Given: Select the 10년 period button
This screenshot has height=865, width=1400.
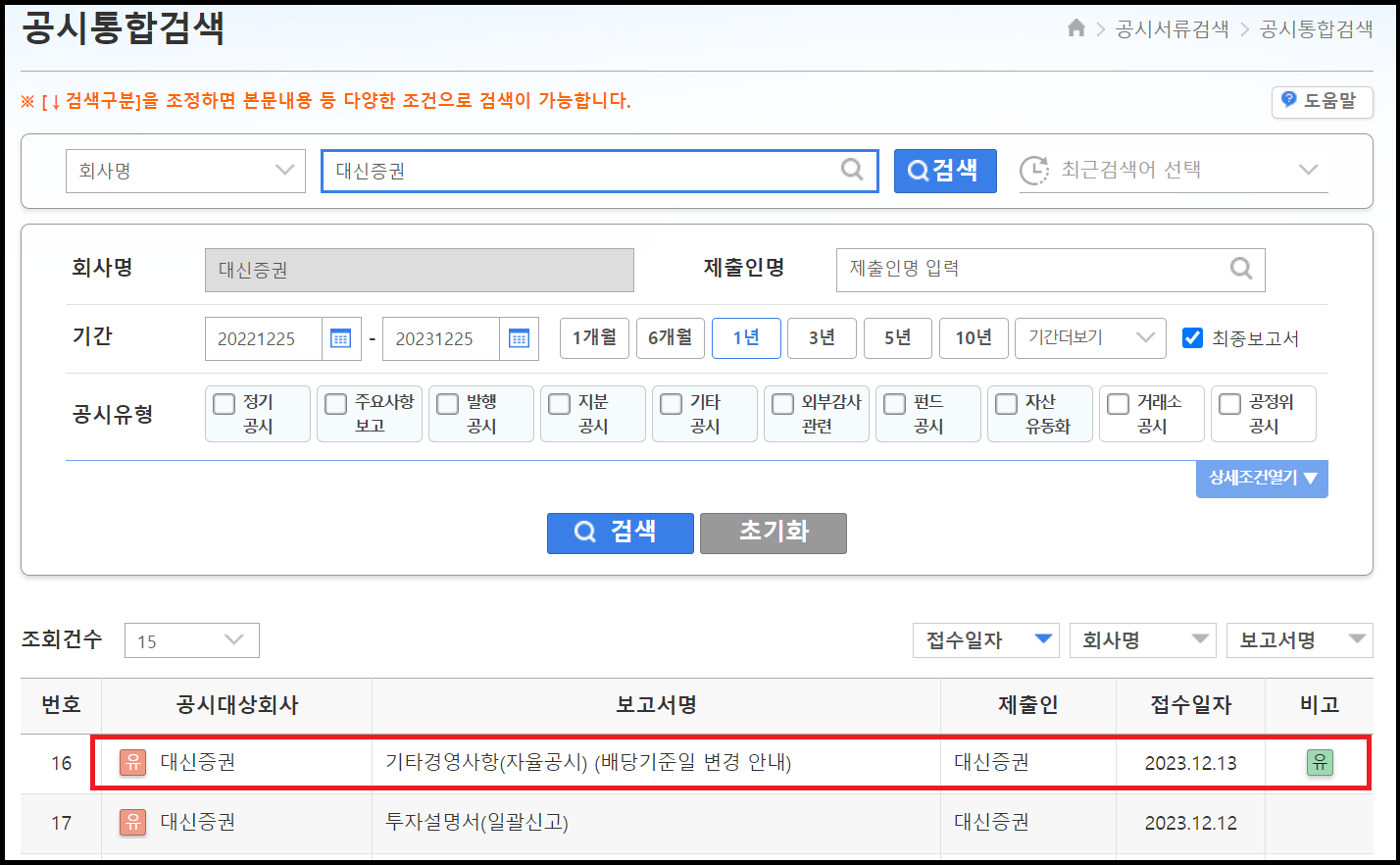Looking at the screenshot, I should tap(974, 338).
